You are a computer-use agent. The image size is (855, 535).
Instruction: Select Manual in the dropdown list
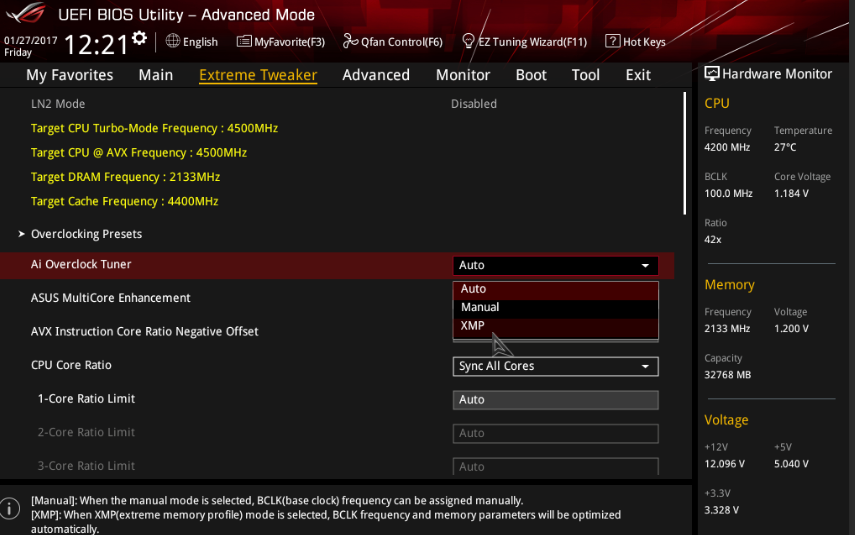(555, 307)
